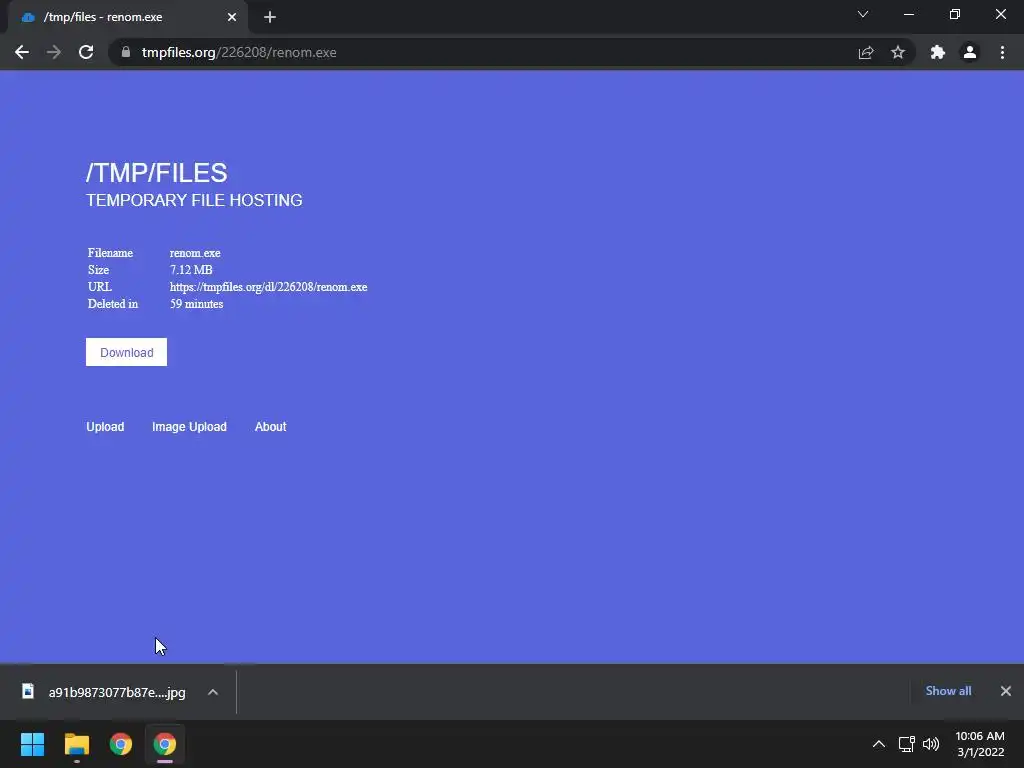Minimize the Chrome window
Screen dimensions: 1024x768
(x=909, y=14)
